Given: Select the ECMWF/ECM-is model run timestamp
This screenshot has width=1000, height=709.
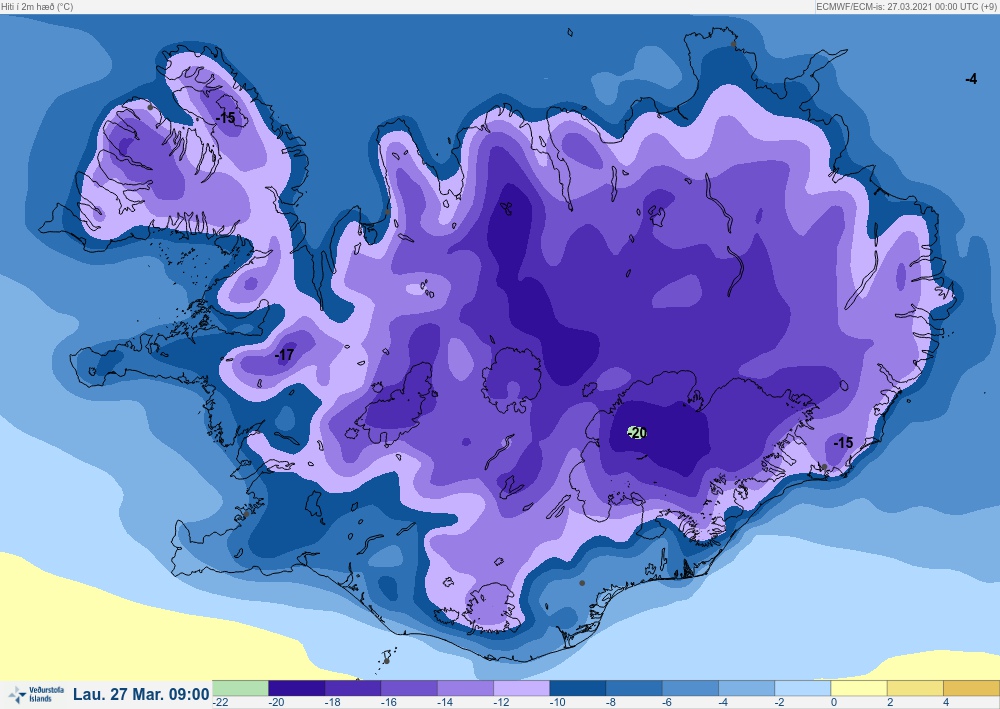Looking at the screenshot, I should pyautogui.click(x=906, y=7).
